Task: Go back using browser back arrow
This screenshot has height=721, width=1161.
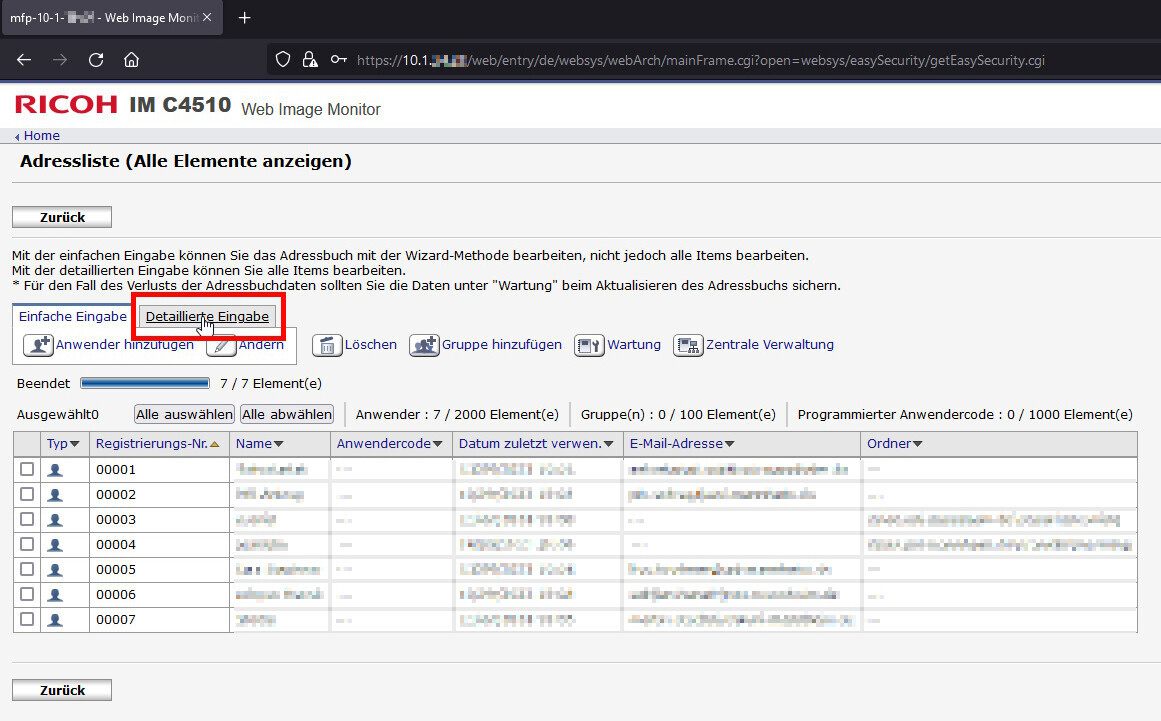Action: click(24, 60)
